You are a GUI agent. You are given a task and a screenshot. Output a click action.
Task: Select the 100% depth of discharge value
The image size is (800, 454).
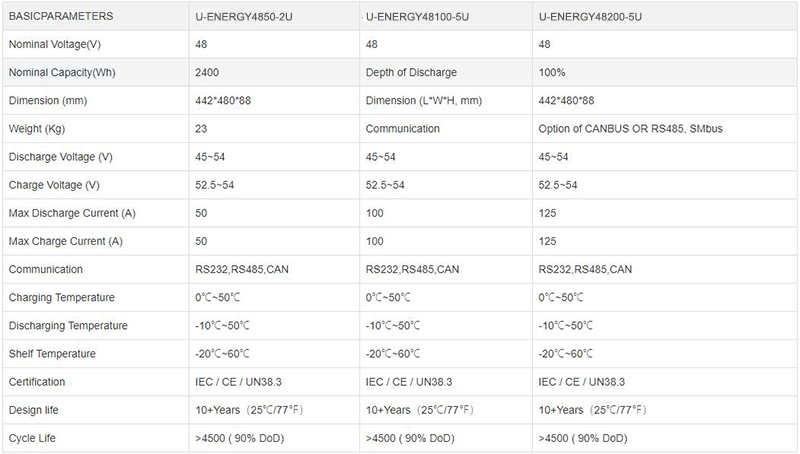pos(552,72)
